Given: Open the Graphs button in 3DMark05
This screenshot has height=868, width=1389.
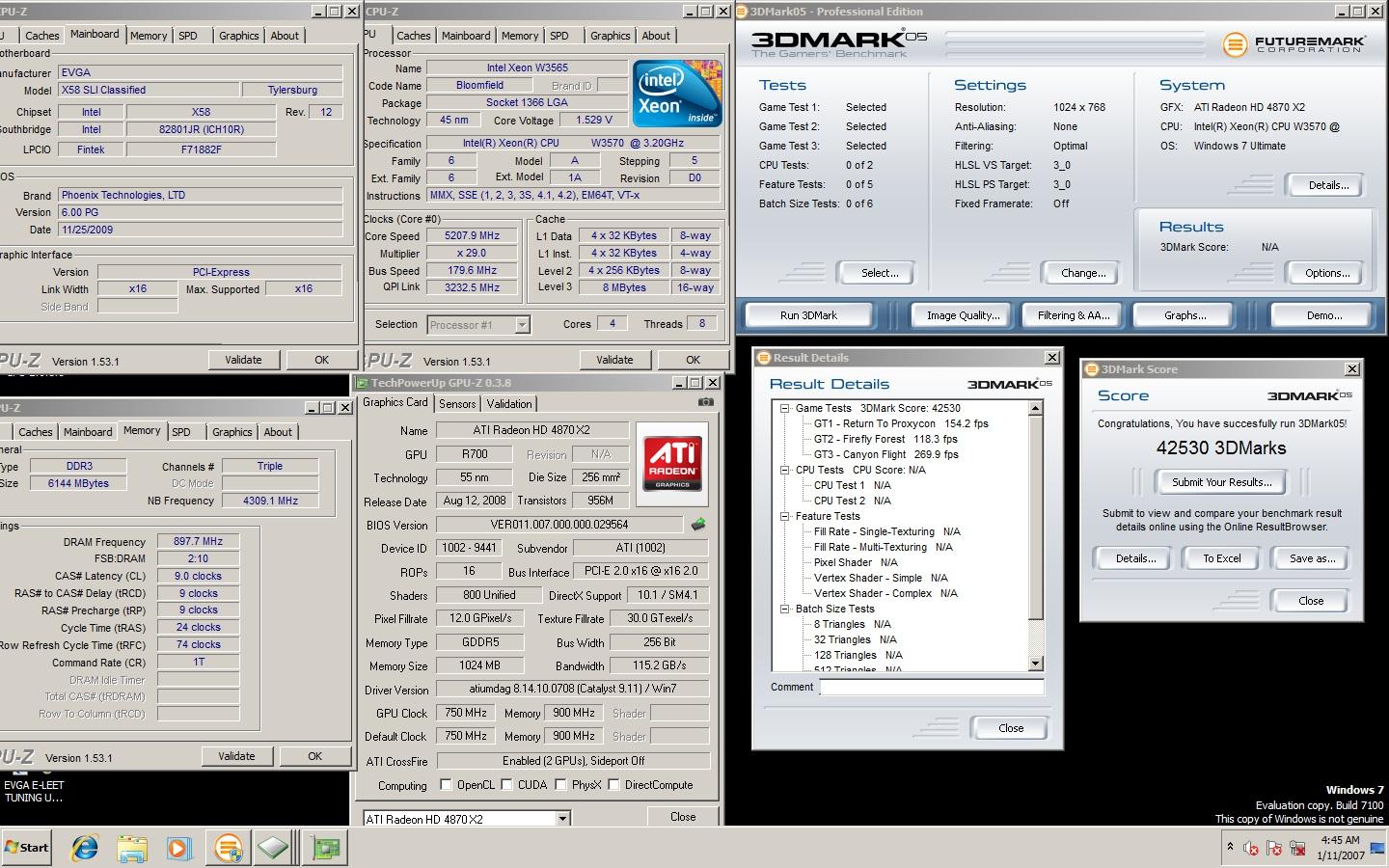Looking at the screenshot, I should point(1185,315).
